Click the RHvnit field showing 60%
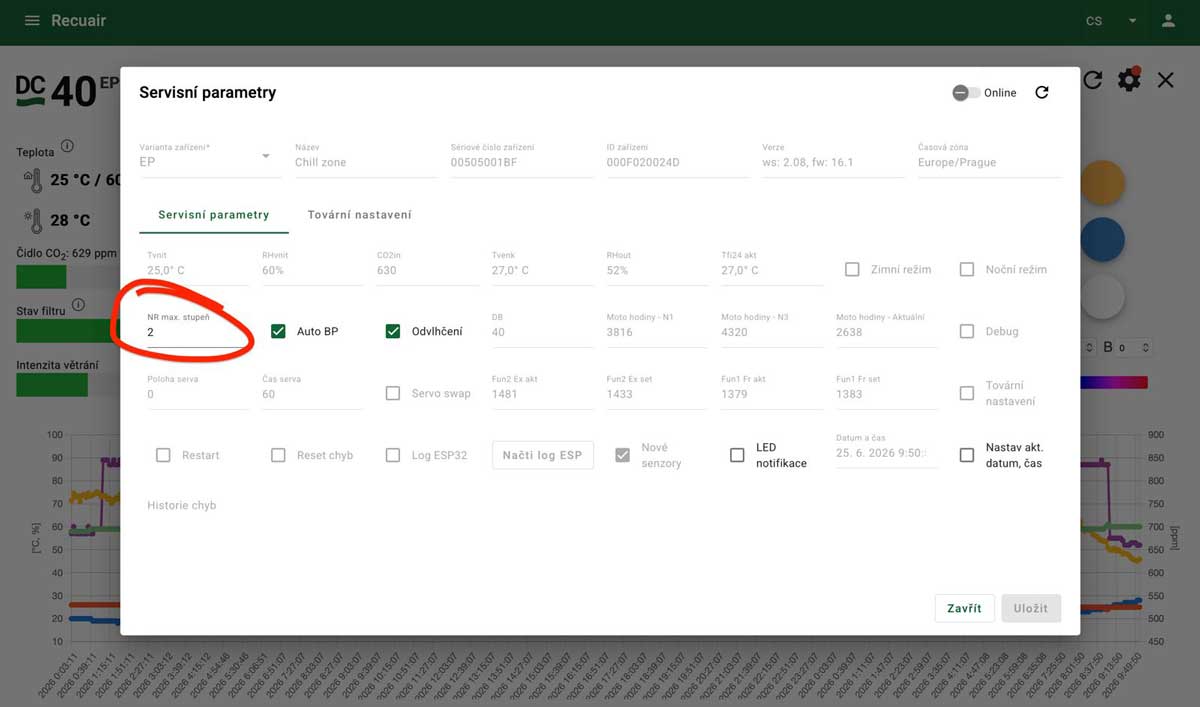This screenshot has width=1200, height=707. pos(312,270)
